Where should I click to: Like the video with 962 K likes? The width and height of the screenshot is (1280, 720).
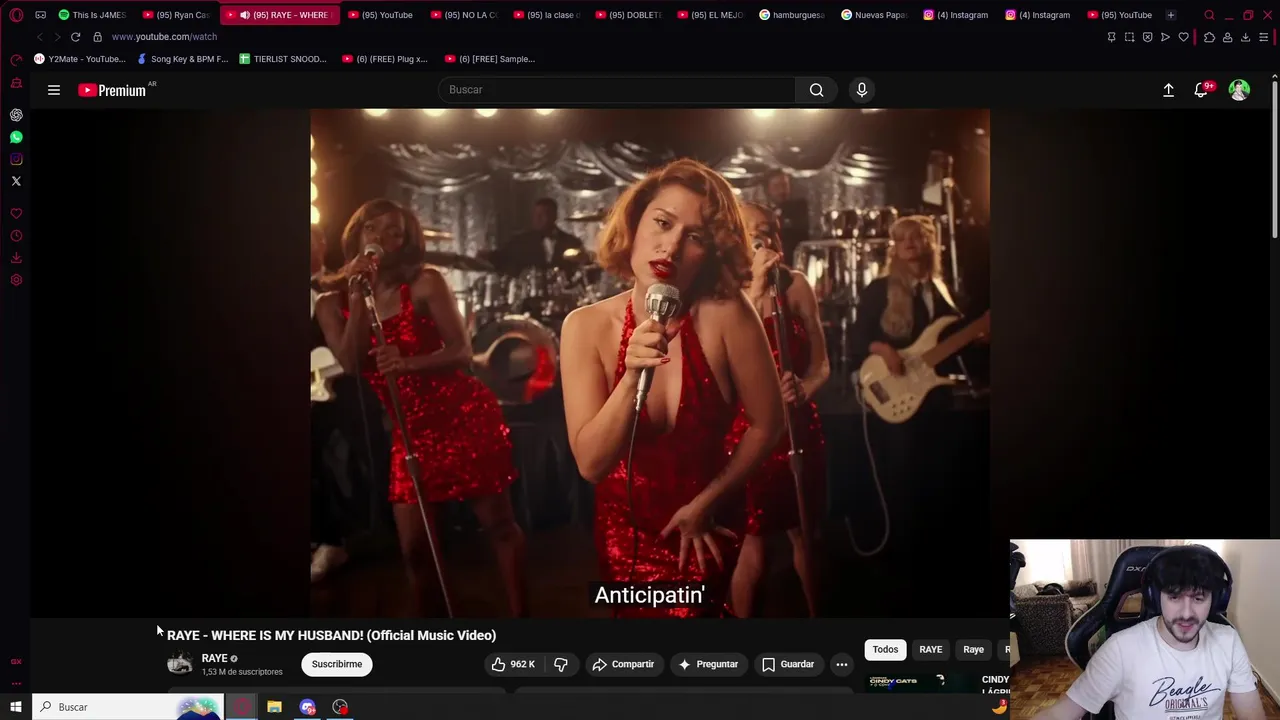point(513,664)
